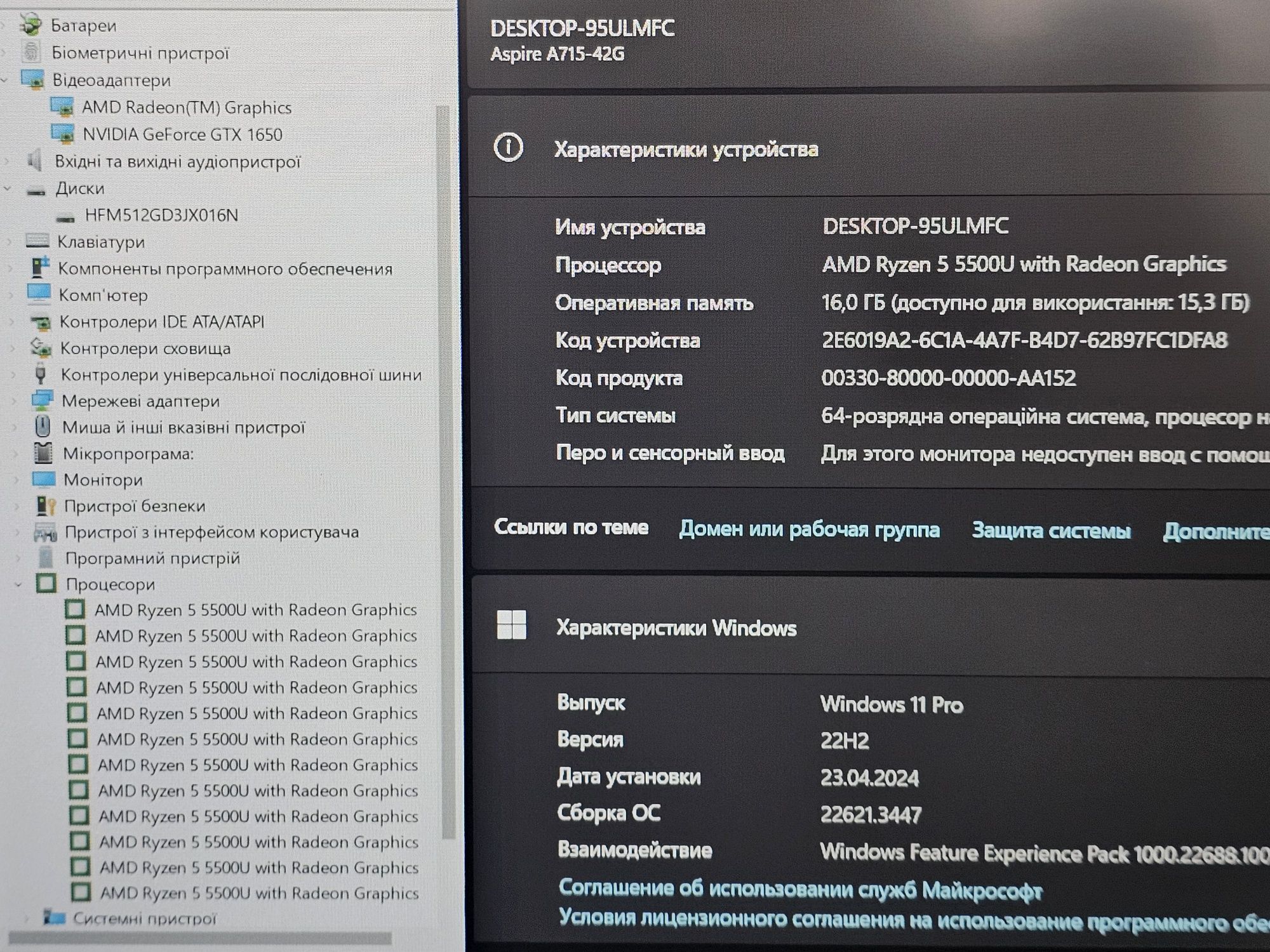The image size is (1270, 952).
Task: Select the HFM512GD3JX016N disk entry
Action: tap(161, 215)
